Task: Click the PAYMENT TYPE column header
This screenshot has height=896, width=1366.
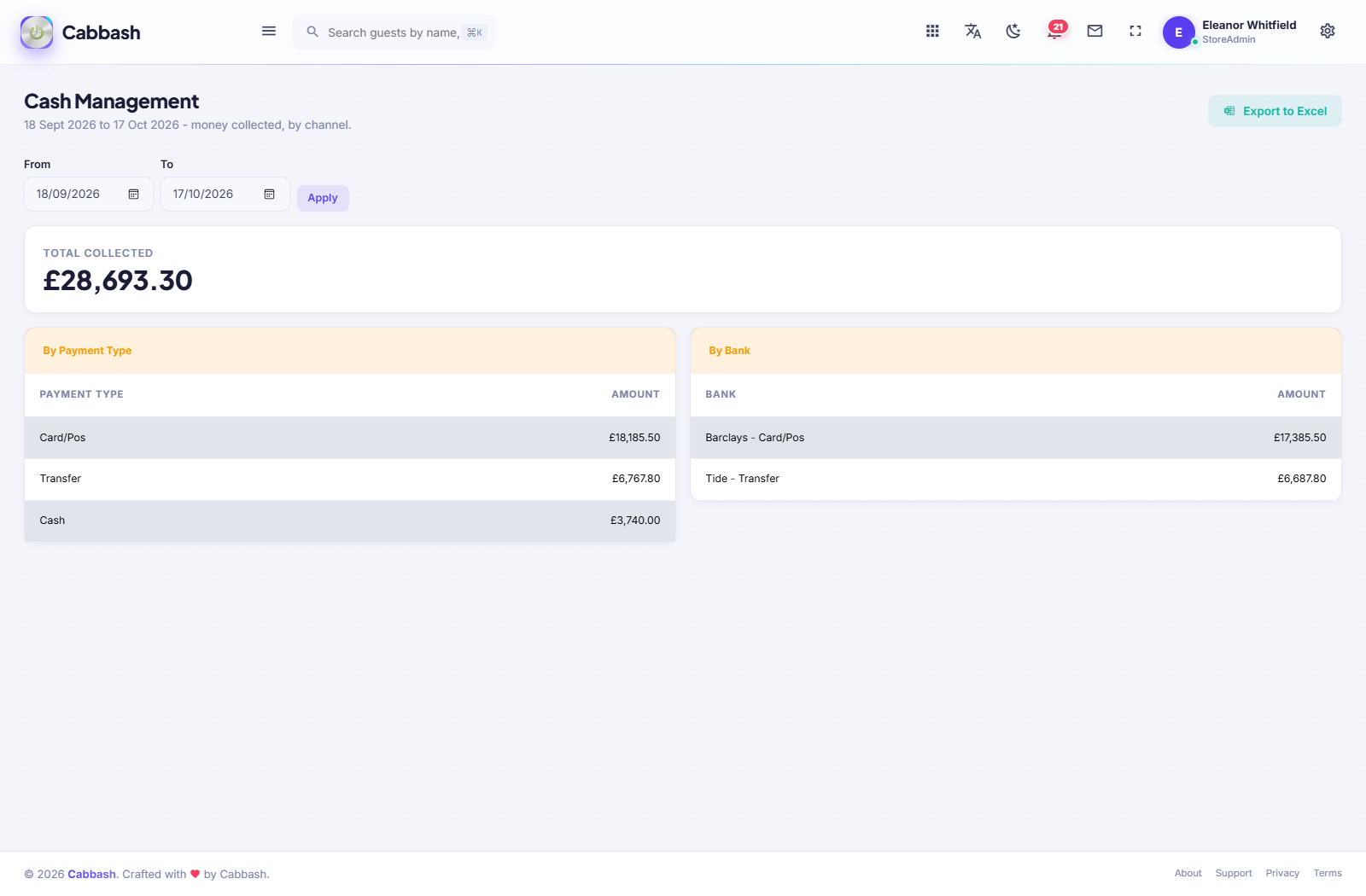Action: point(82,394)
